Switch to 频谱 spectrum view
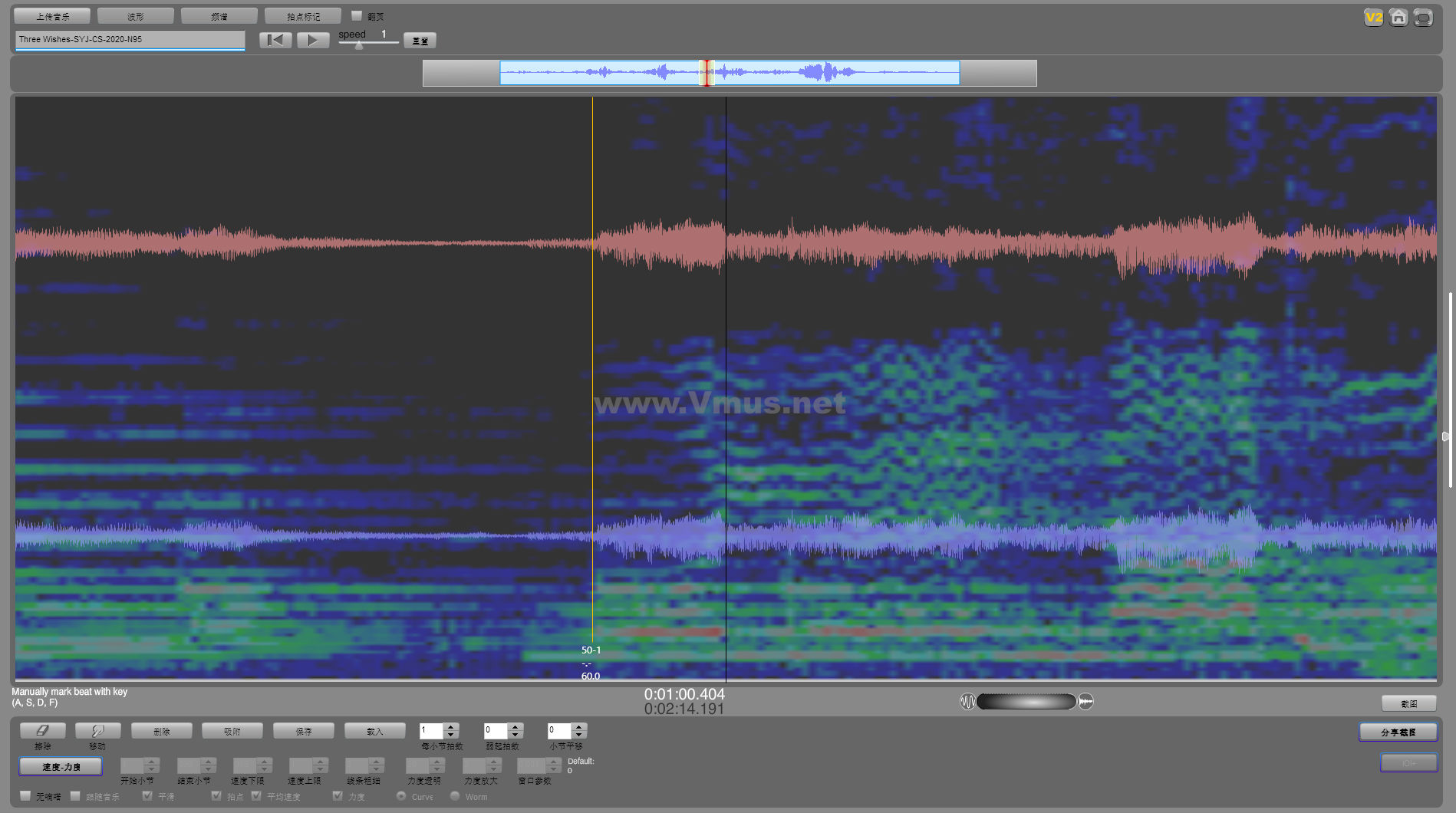This screenshot has height=813, width=1456. (x=219, y=16)
